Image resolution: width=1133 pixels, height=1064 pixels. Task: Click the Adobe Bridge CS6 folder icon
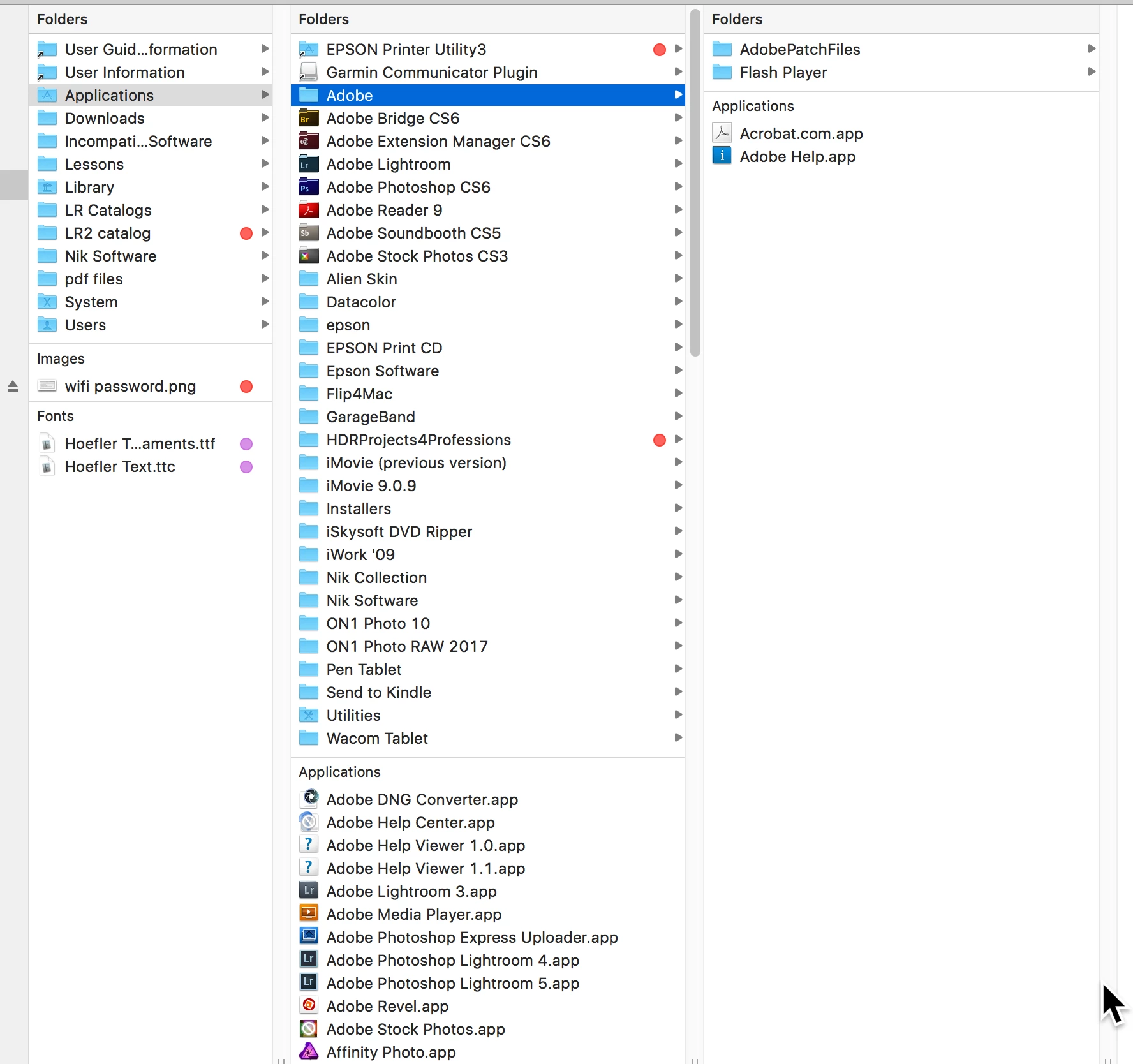pos(309,118)
